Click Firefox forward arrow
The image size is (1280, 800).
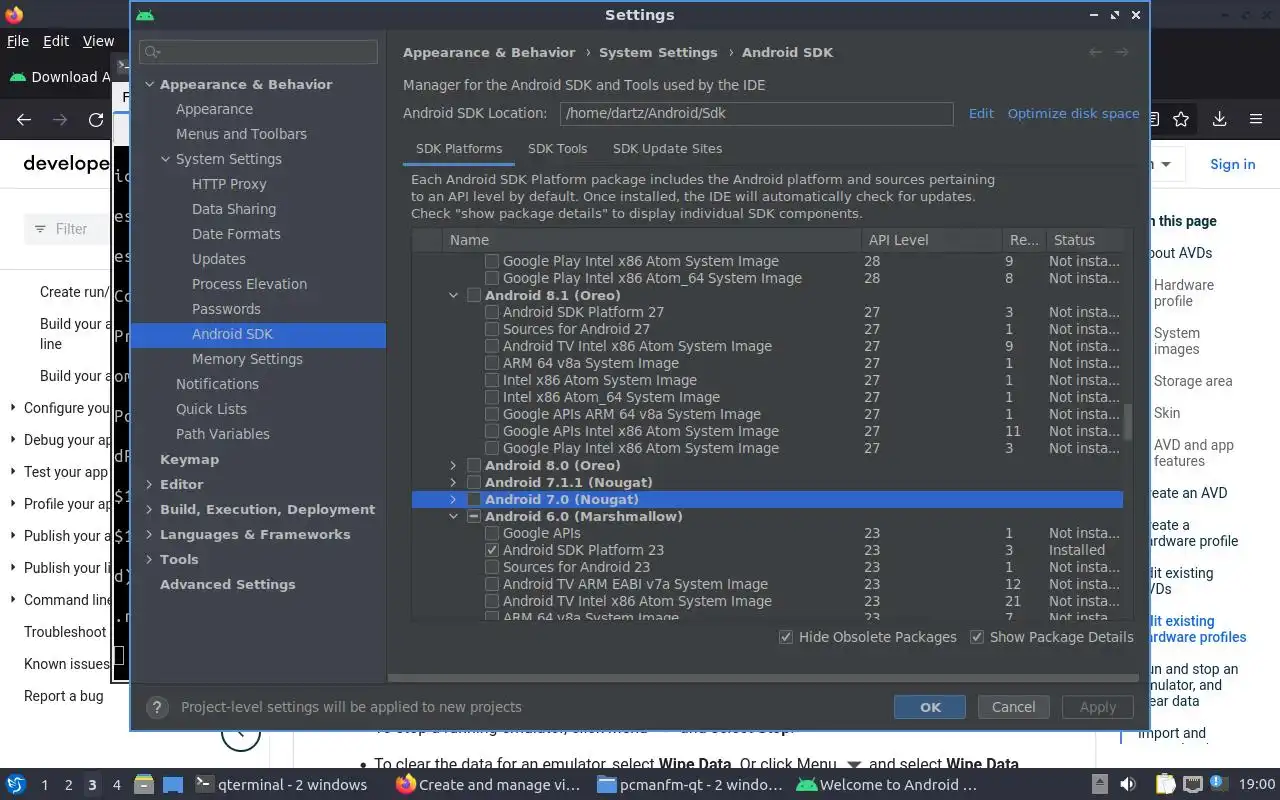(x=60, y=120)
